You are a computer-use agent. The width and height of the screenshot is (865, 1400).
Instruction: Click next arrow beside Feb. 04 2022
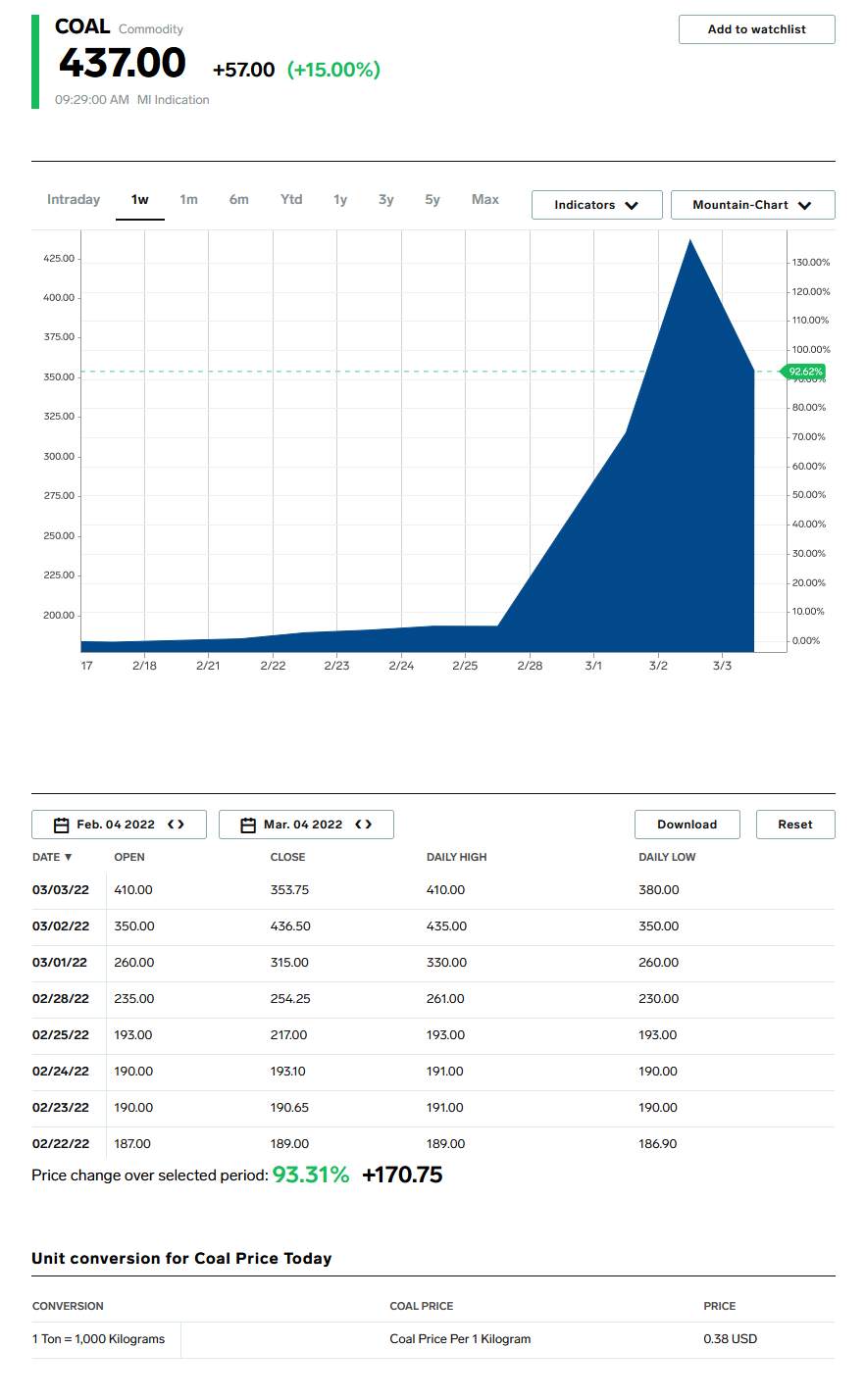(181, 825)
